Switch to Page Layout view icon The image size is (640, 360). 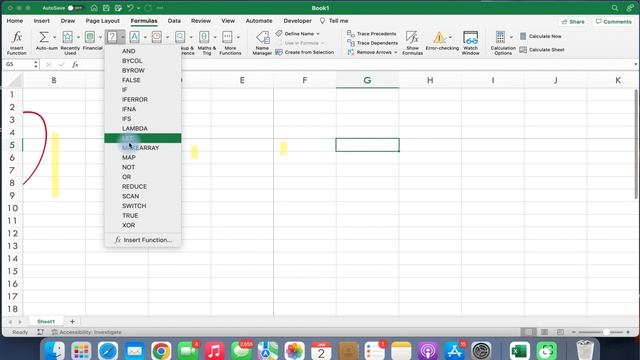(x=544, y=332)
